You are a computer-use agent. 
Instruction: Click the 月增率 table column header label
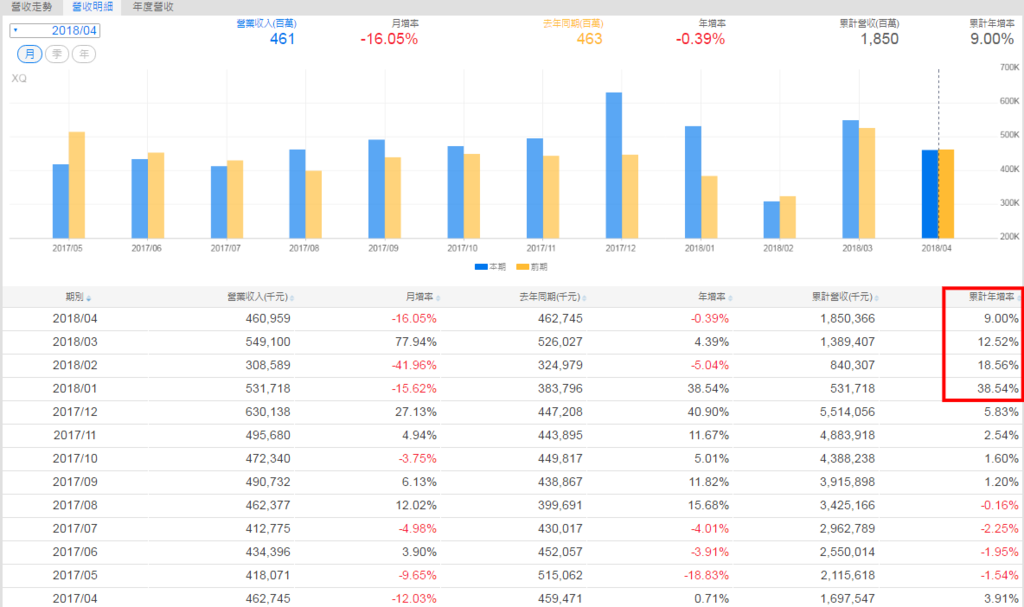point(419,297)
